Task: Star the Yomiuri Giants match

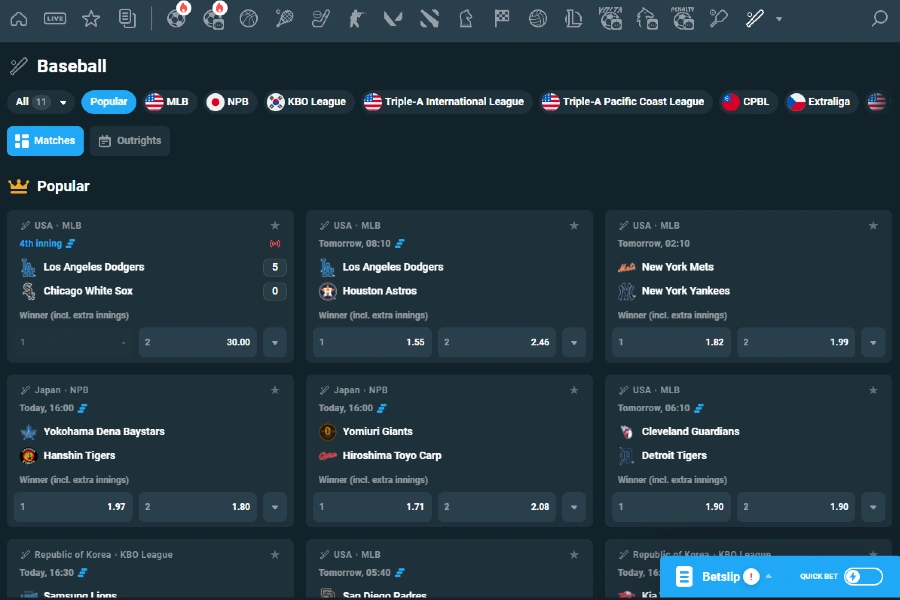Action: tap(574, 390)
